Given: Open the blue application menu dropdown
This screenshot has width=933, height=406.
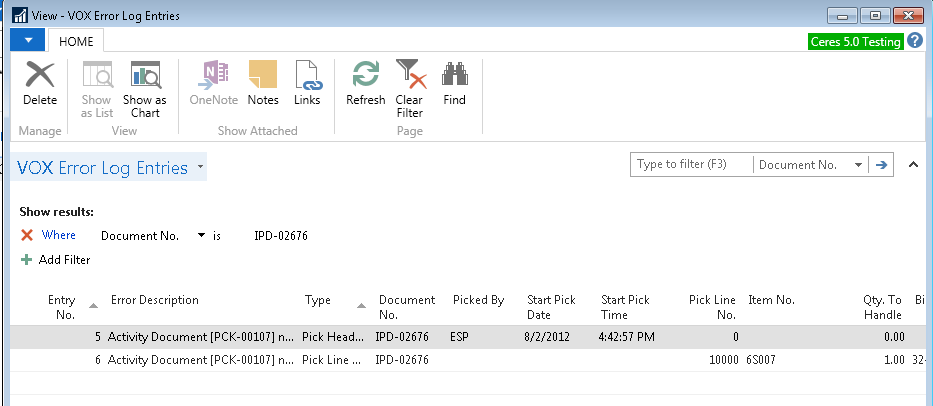Looking at the screenshot, I should coord(28,41).
